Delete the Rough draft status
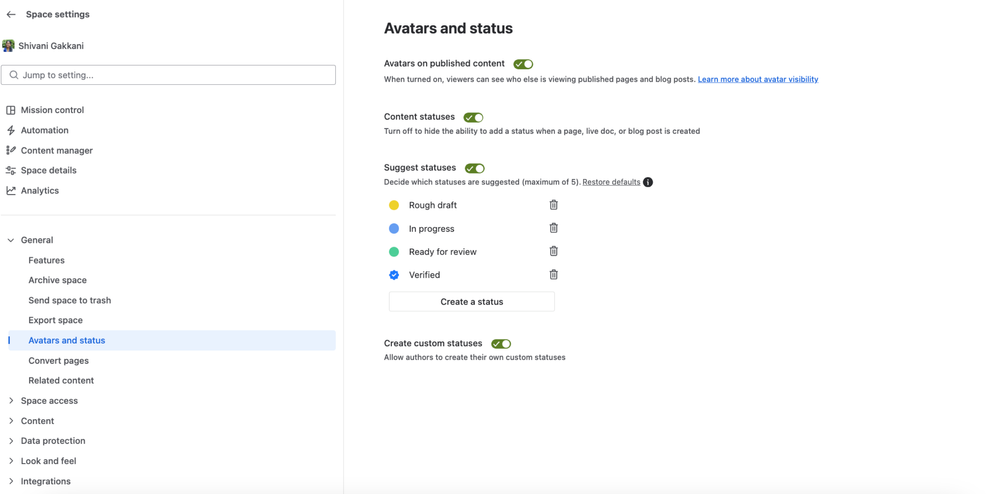 553,205
